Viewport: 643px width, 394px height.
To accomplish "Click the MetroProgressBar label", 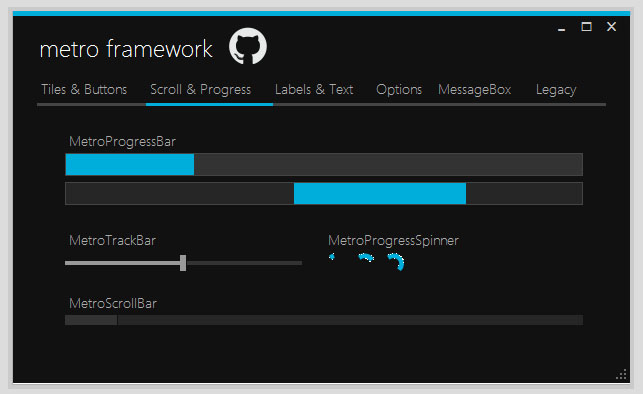I will [122, 141].
